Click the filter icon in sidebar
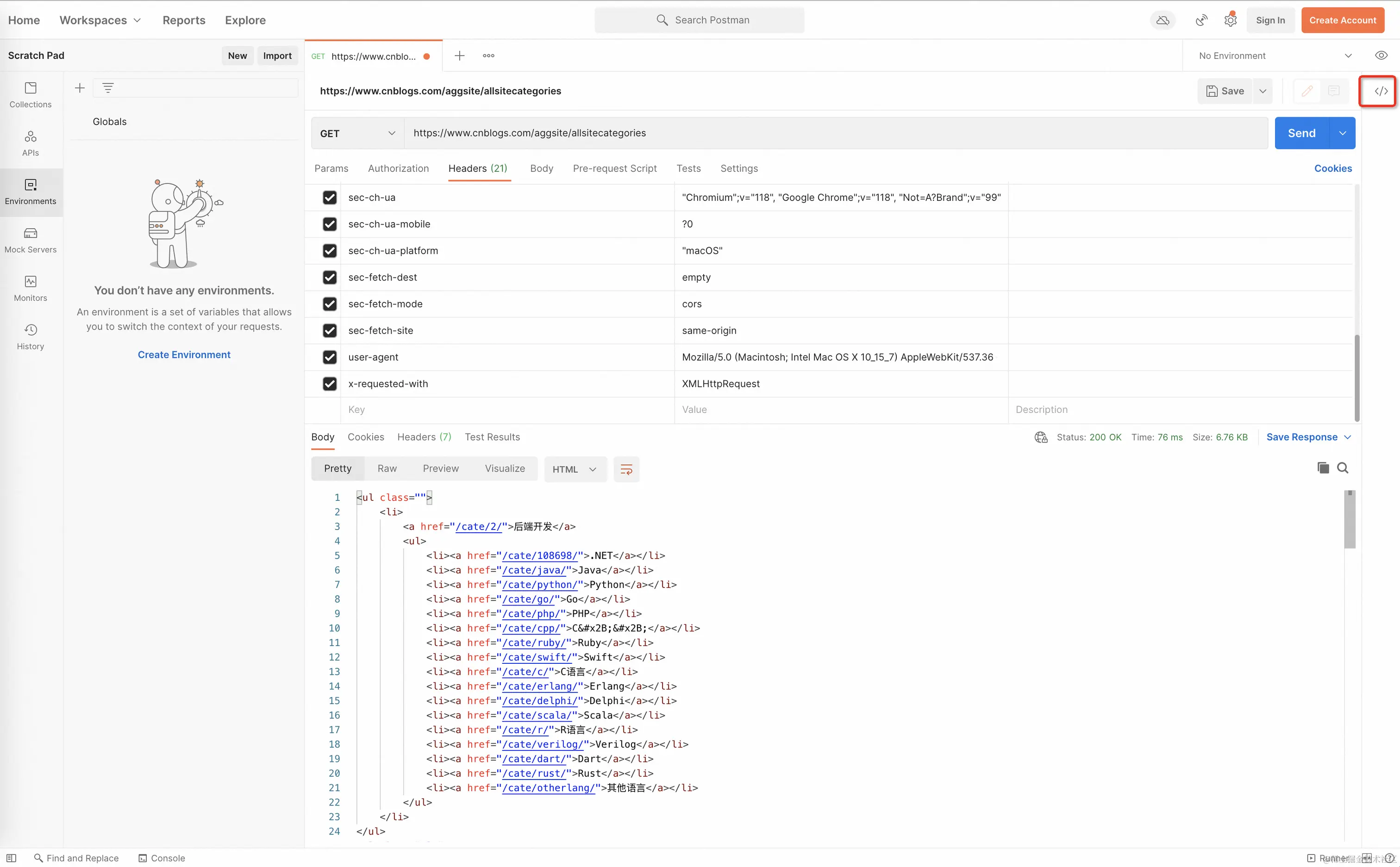Viewport: 1400px width, 867px height. coord(108,88)
